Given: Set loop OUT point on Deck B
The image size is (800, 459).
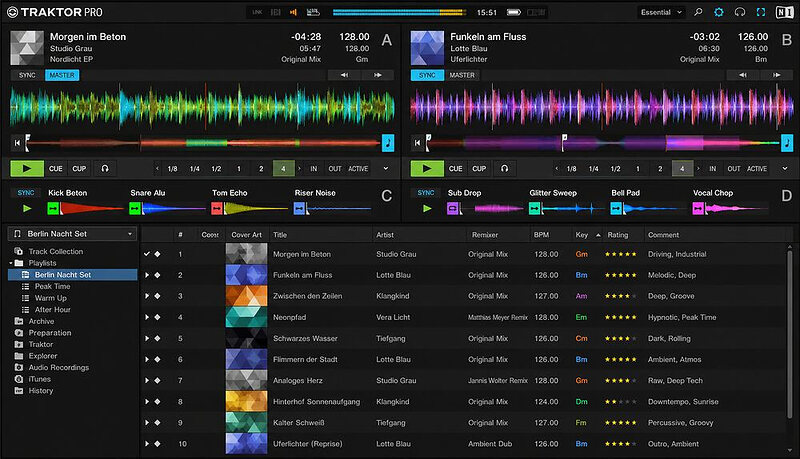Looking at the screenshot, I should [x=734, y=168].
